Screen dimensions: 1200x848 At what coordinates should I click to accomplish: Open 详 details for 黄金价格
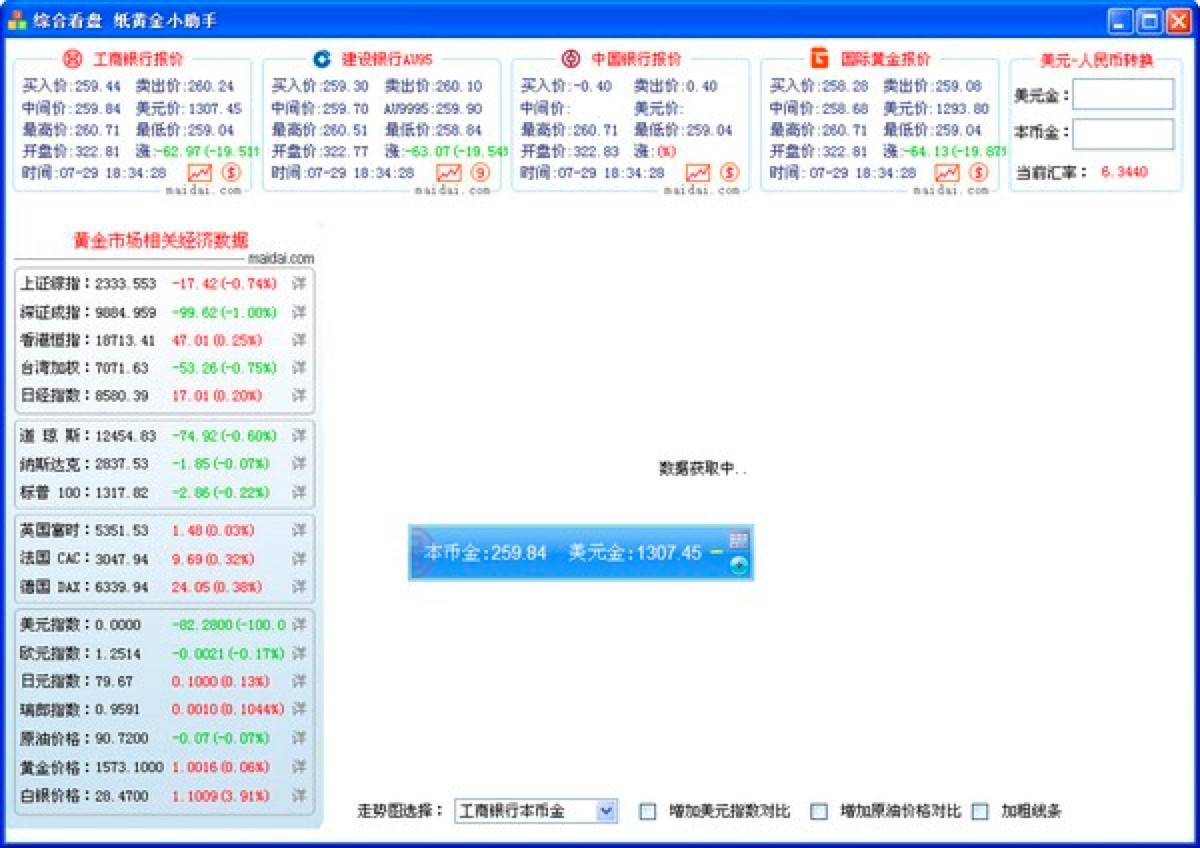pyautogui.click(x=299, y=767)
